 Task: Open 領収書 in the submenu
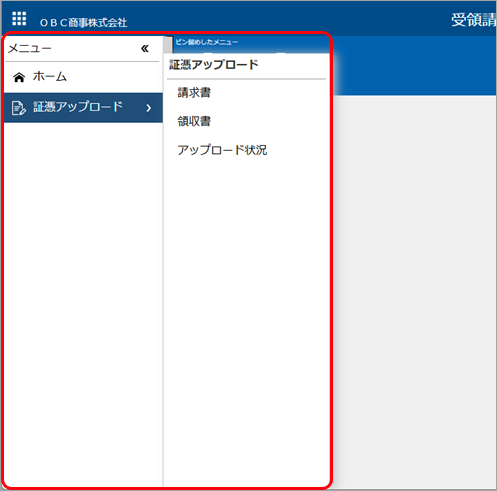coord(194,121)
